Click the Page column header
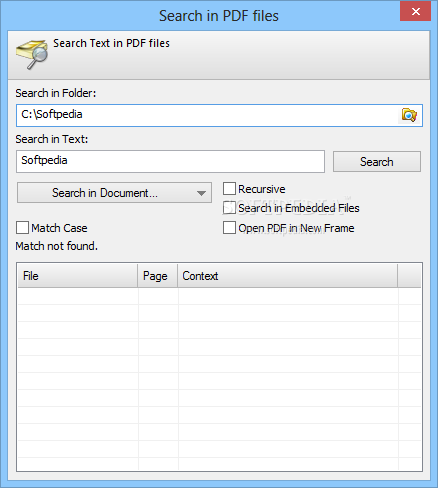The image size is (438, 488). tap(157, 276)
